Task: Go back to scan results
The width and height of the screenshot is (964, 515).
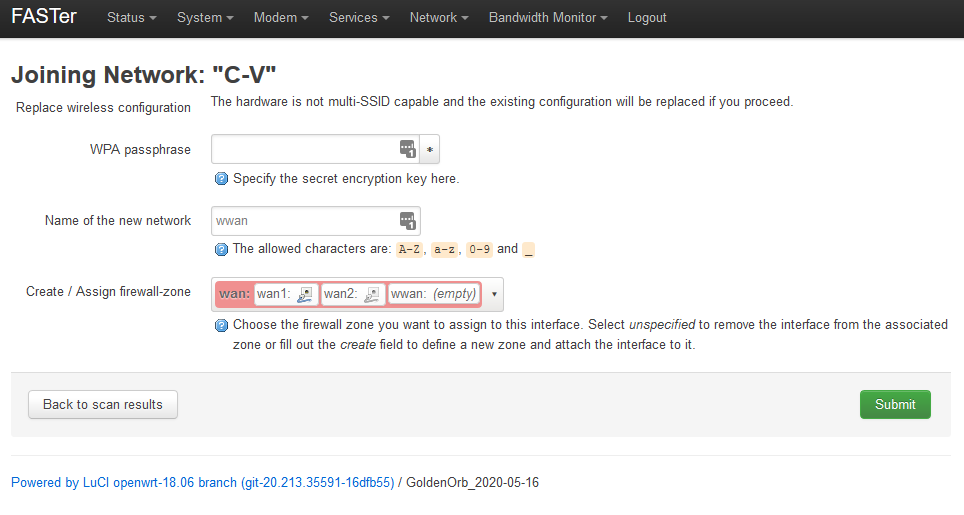Action: pyautogui.click(x=103, y=404)
